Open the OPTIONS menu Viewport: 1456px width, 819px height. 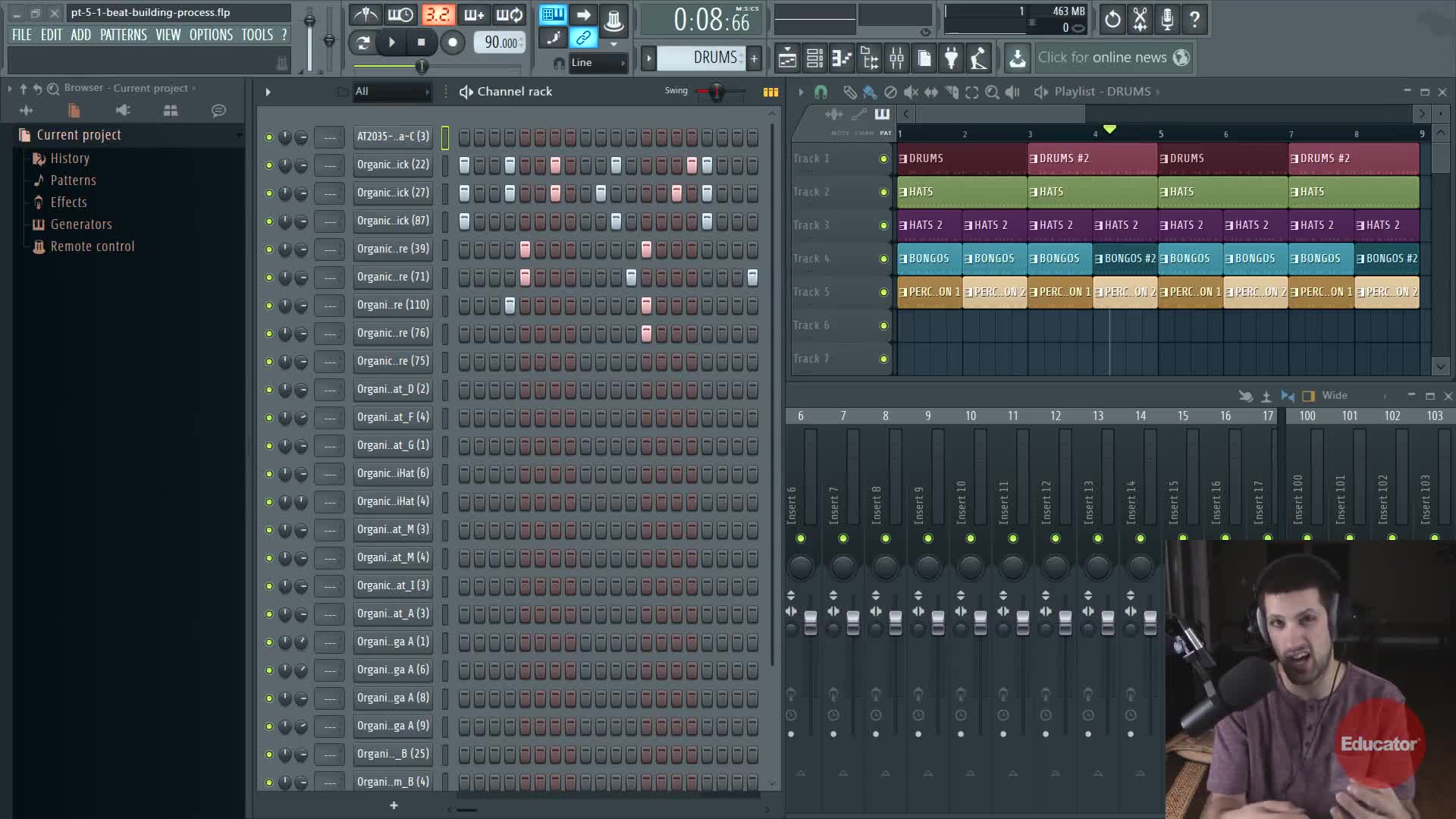pos(211,35)
